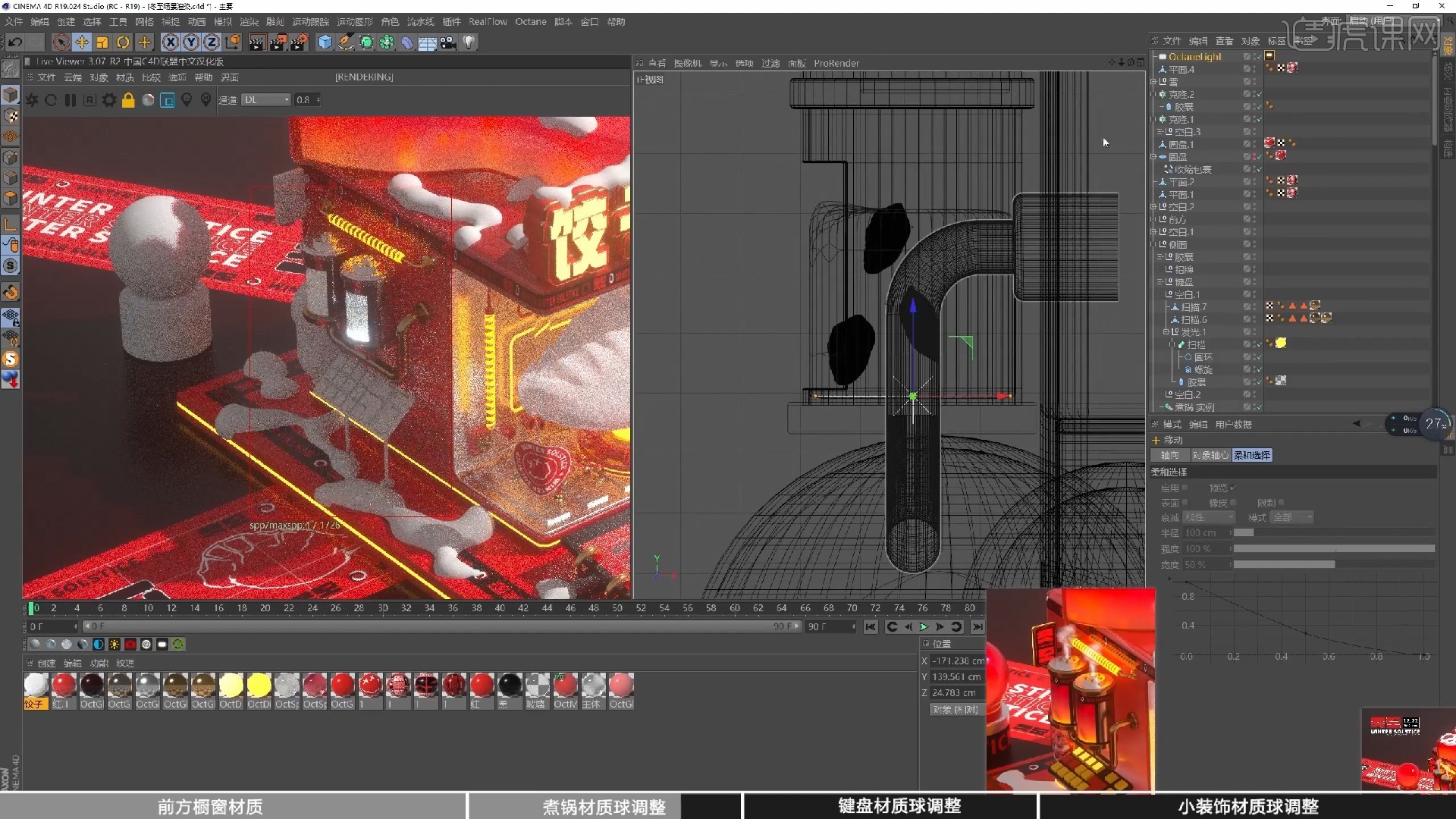Click the 对象轴心 tab
Viewport: 1456px width, 819px height.
click(1210, 456)
